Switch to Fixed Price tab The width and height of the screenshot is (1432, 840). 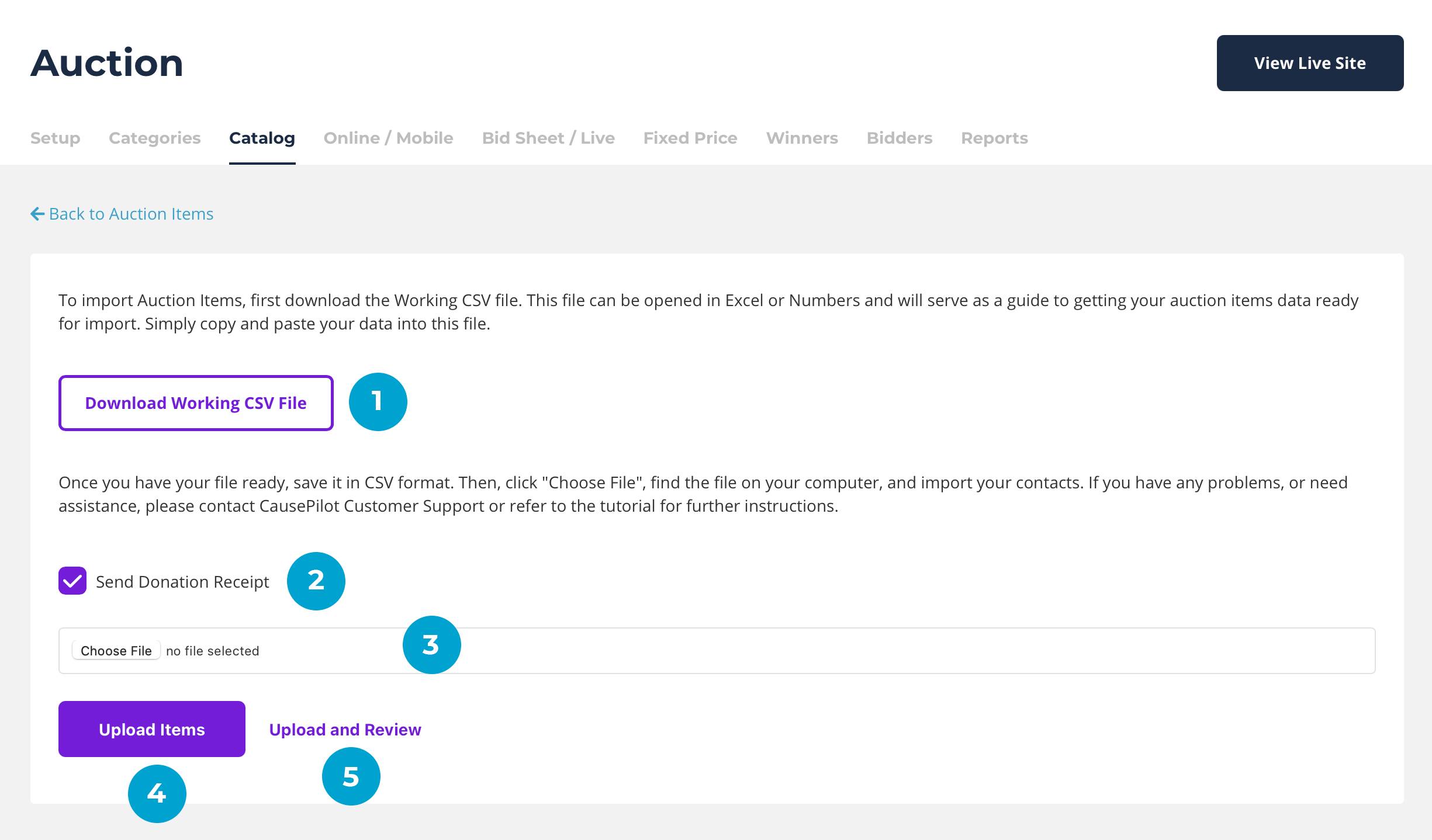pos(690,138)
